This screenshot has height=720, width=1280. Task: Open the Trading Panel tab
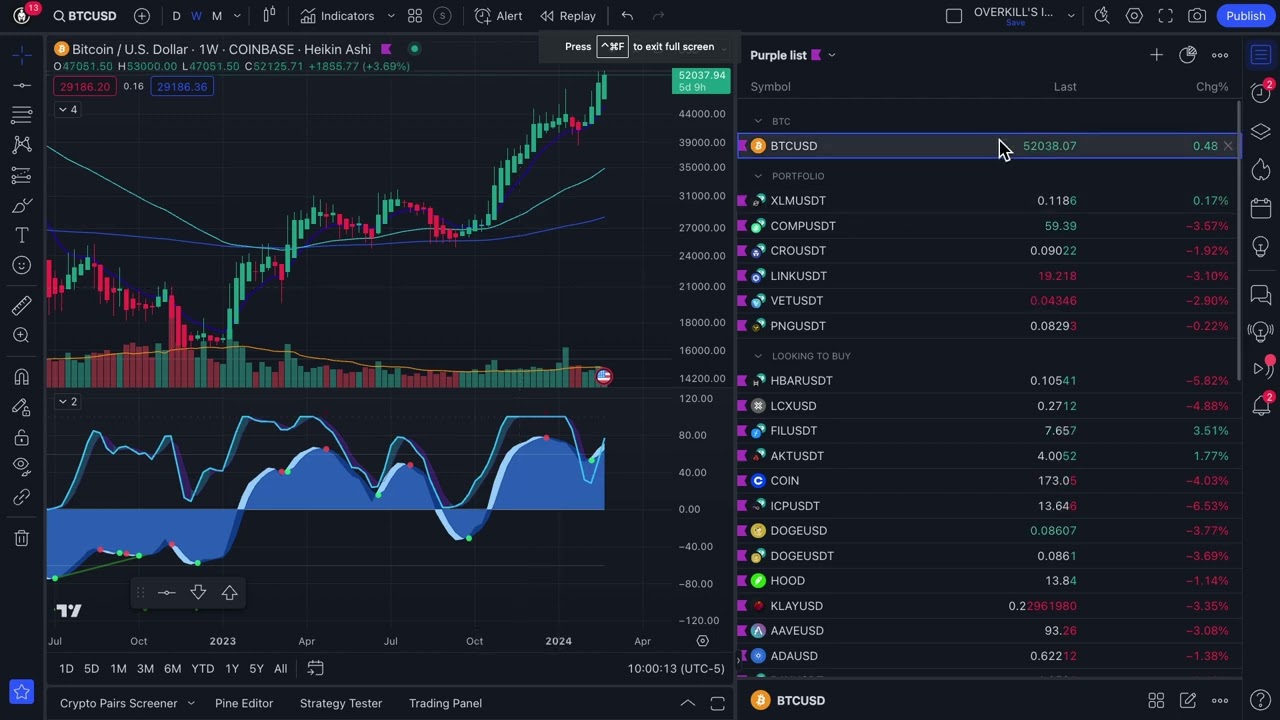(x=445, y=703)
